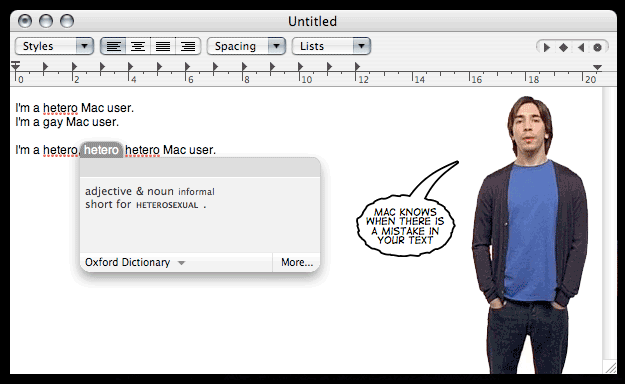Click the window title Untitled

[x=312, y=21]
